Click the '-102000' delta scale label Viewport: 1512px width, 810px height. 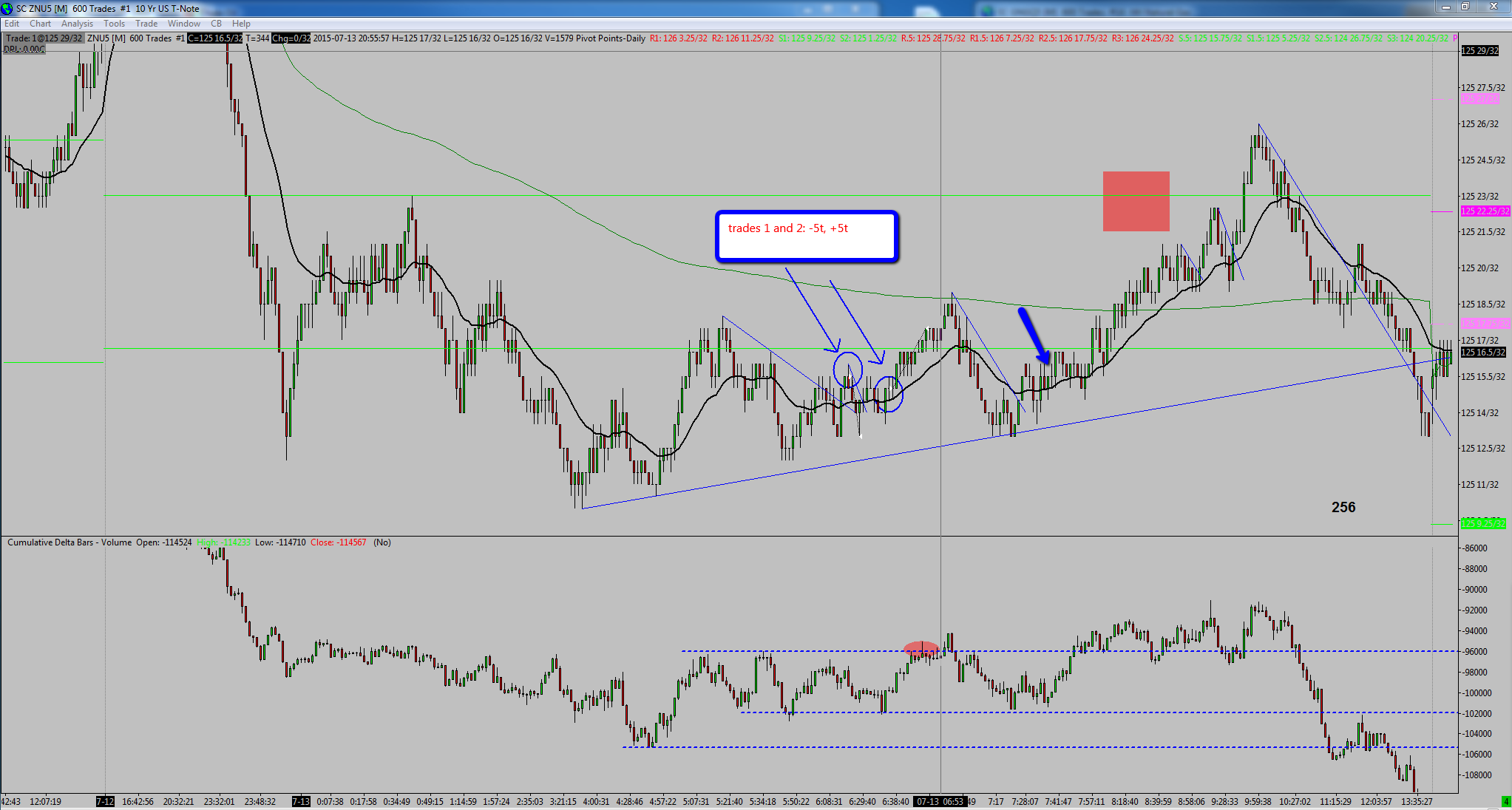tap(1477, 714)
